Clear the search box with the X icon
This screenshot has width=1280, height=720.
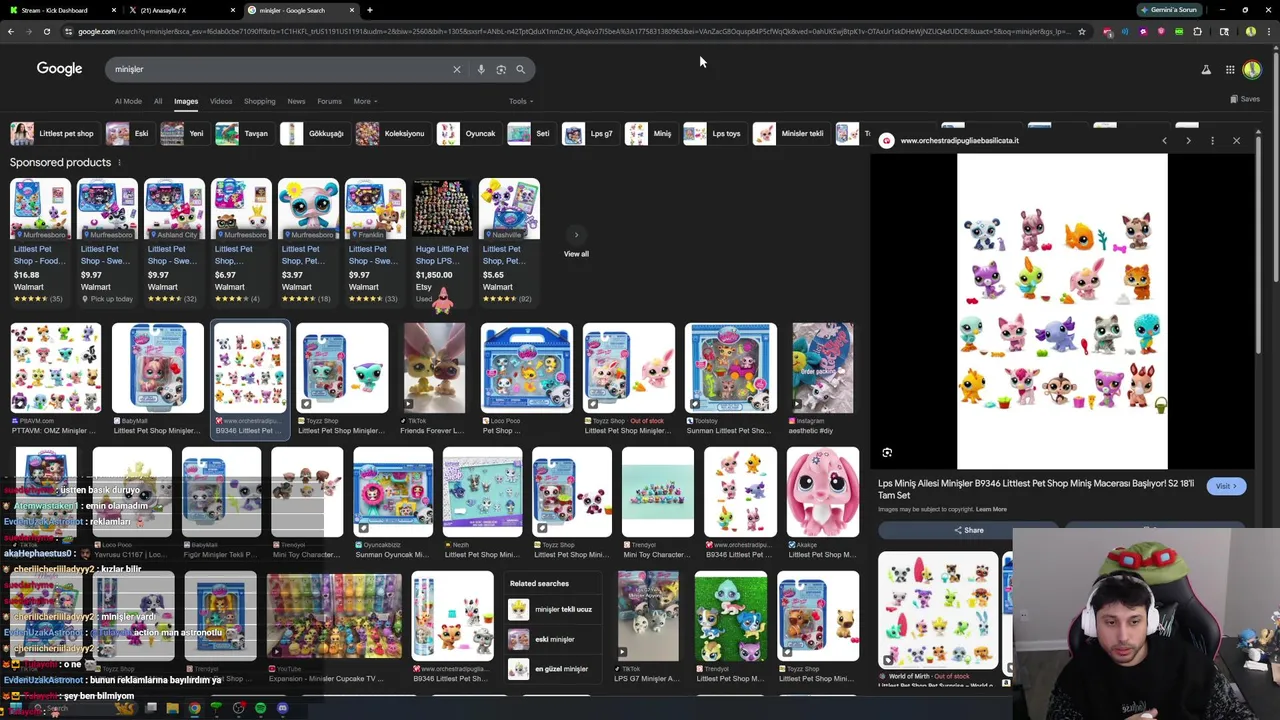tap(457, 69)
